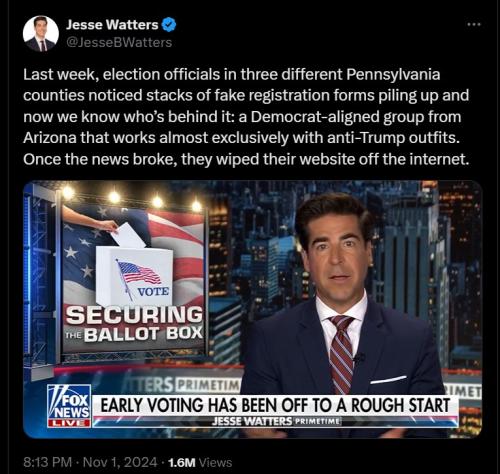Click the blue verified checkmark badge
The height and width of the screenshot is (474, 500).
coord(169,25)
